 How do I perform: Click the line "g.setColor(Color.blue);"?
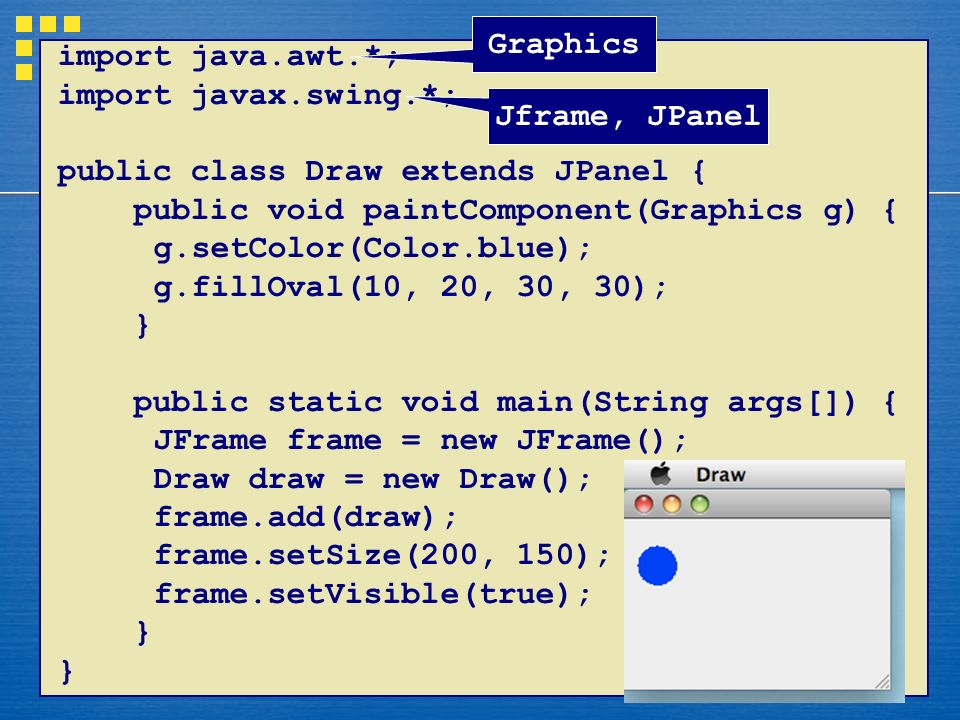(372, 250)
